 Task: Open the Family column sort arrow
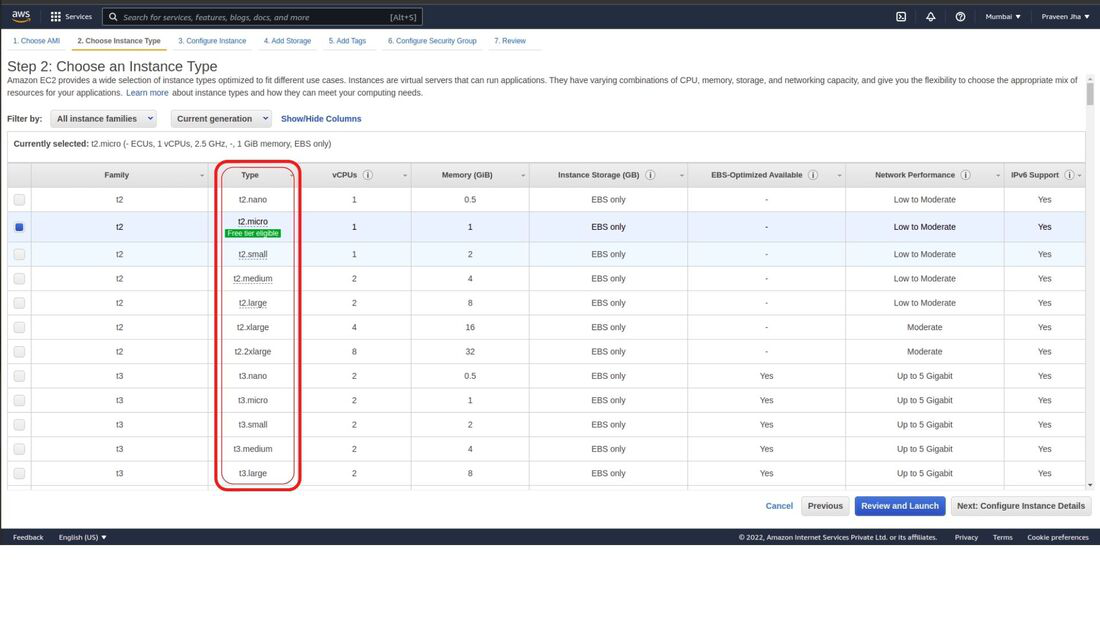point(202,175)
